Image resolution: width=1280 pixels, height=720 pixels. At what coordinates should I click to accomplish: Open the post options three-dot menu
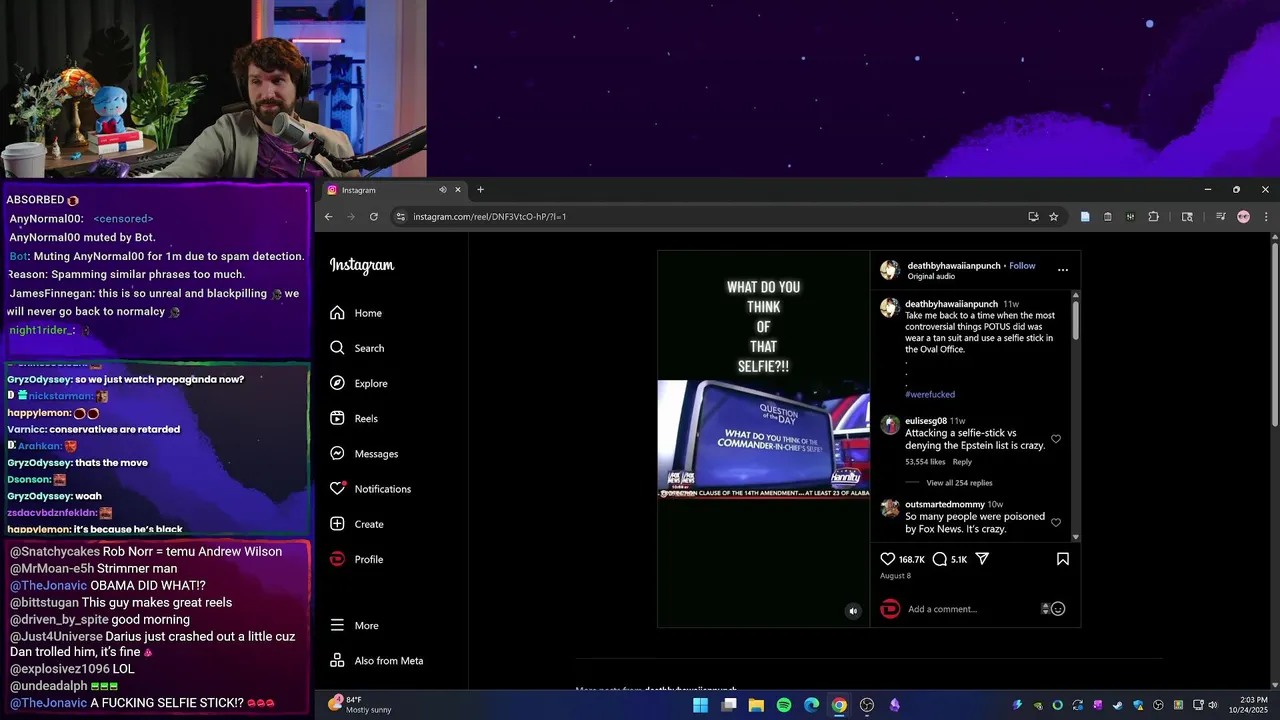point(1063,270)
